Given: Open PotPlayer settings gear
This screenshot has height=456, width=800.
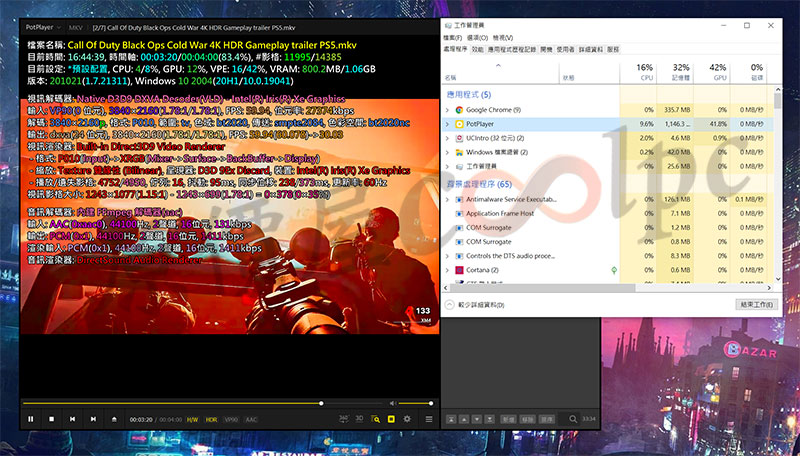Looking at the screenshot, I should pos(407,419).
